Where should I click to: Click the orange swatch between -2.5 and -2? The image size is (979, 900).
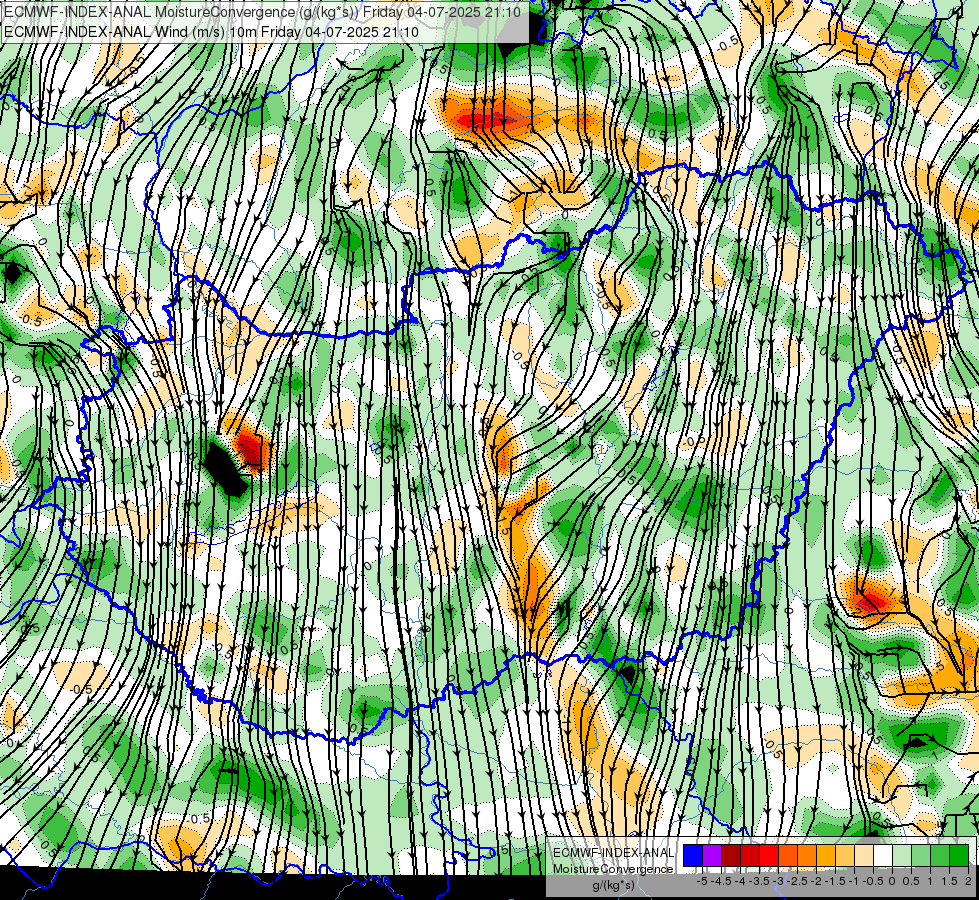tap(807, 855)
